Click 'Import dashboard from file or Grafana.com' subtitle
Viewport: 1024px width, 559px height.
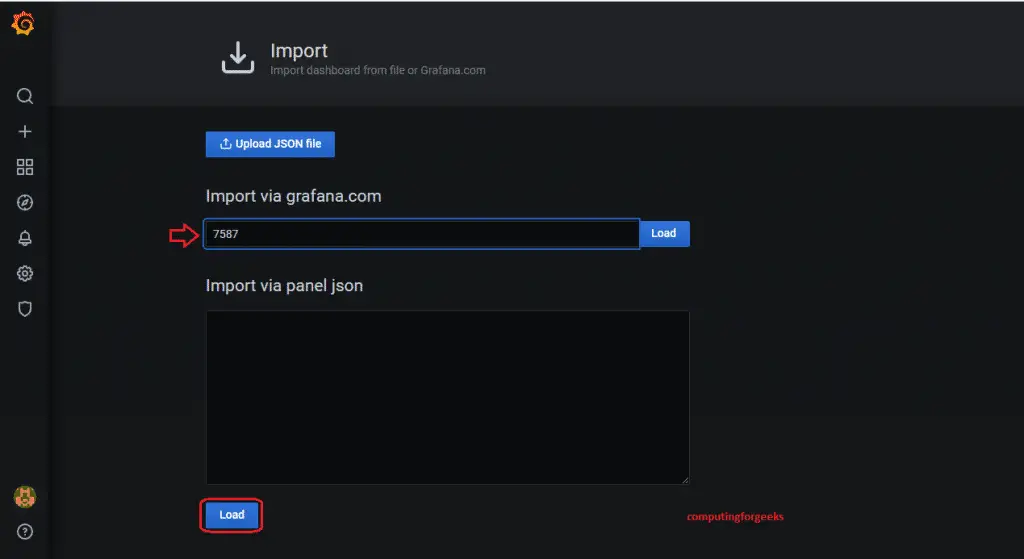pos(378,70)
